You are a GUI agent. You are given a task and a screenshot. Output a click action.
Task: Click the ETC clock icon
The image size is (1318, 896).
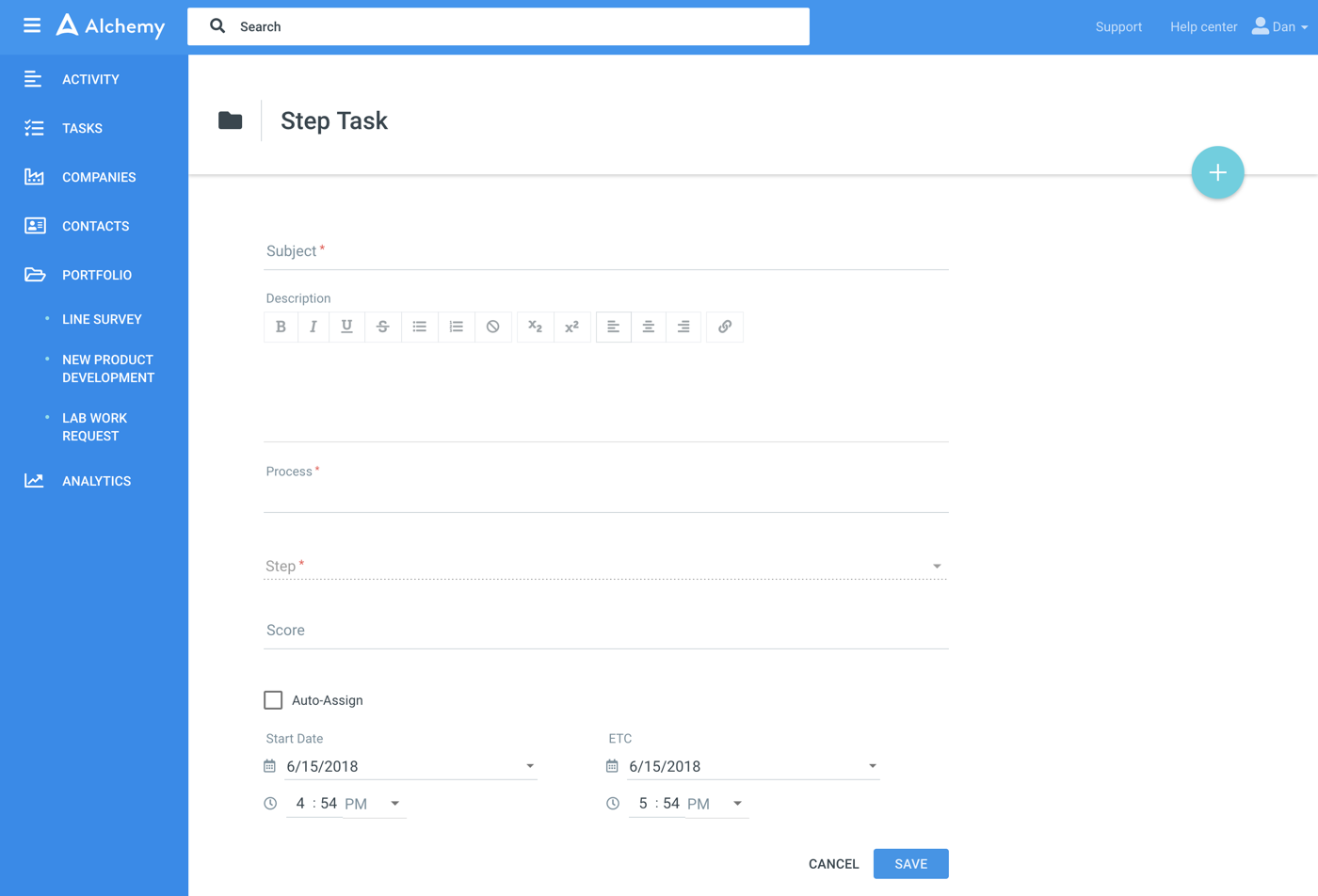[613, 804]
